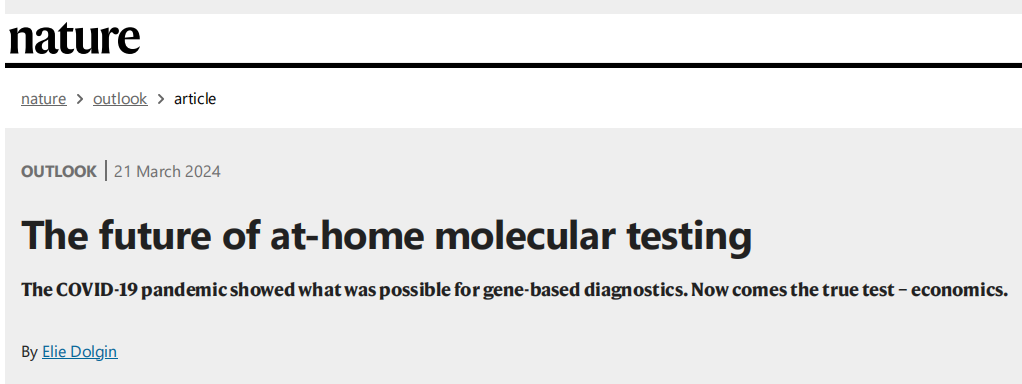Viewport: 1022px width, 384px height.
Task: Click the article headline about molecular testing
Action: (387, 236)
